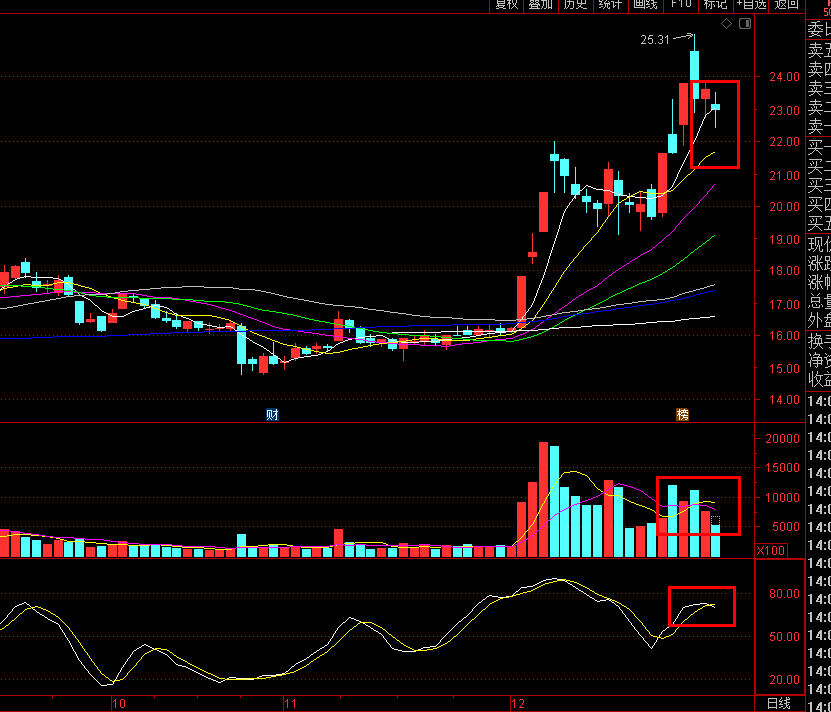
Task: Click the 5000 volume axis label
Action: click(x=785, y=526)
